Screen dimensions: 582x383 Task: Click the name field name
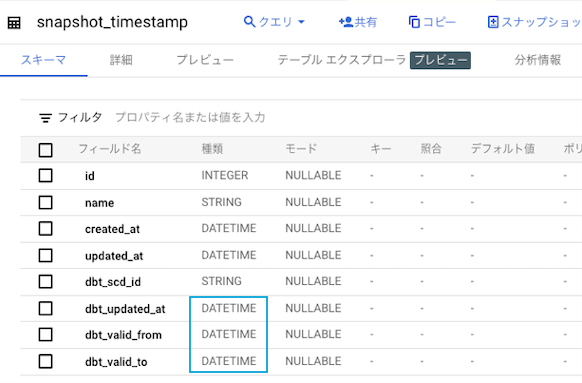[99, 203]
